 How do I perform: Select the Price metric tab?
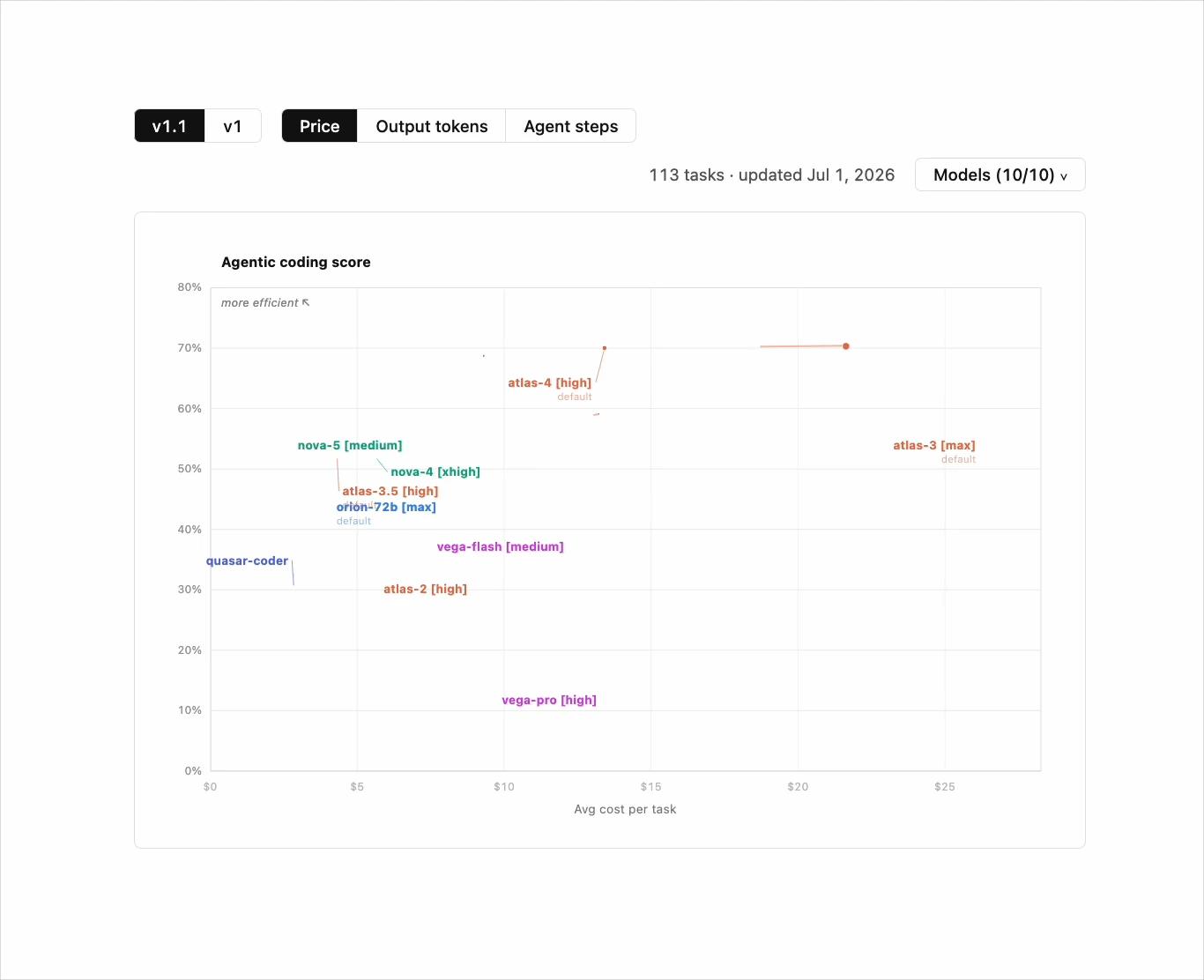pyautogui.click(x=319, y=126)
